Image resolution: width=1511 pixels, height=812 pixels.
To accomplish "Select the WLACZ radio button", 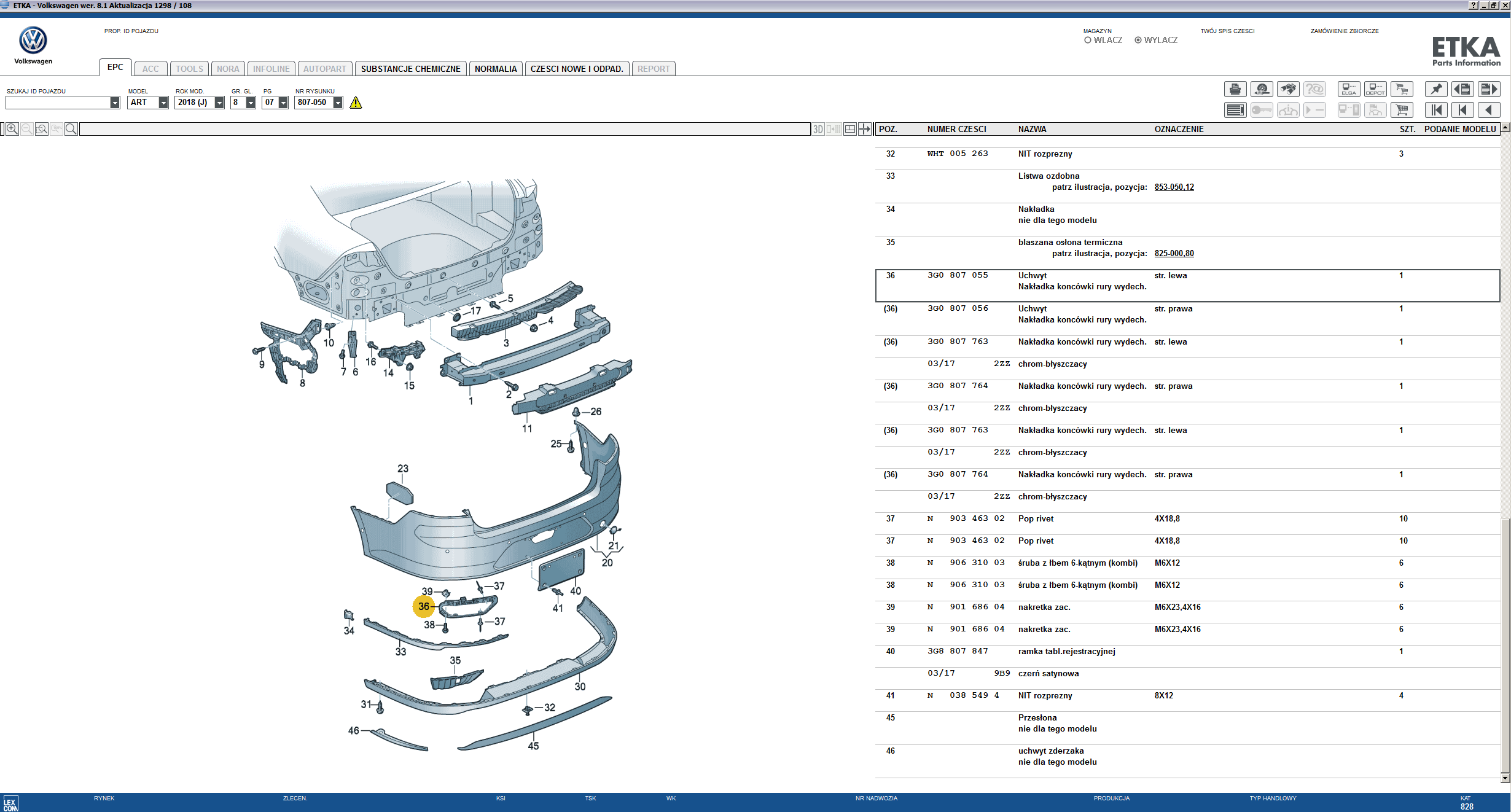I will click(1088, 41).
